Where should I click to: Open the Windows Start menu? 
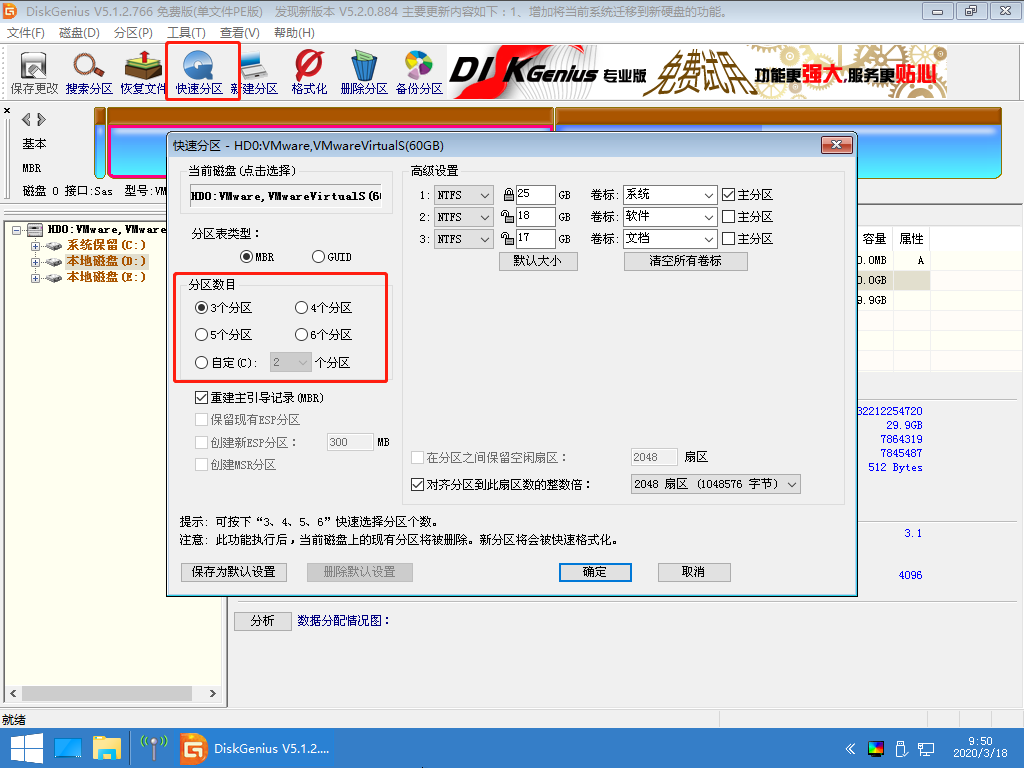pyautogui.click(x=27, y=748)
